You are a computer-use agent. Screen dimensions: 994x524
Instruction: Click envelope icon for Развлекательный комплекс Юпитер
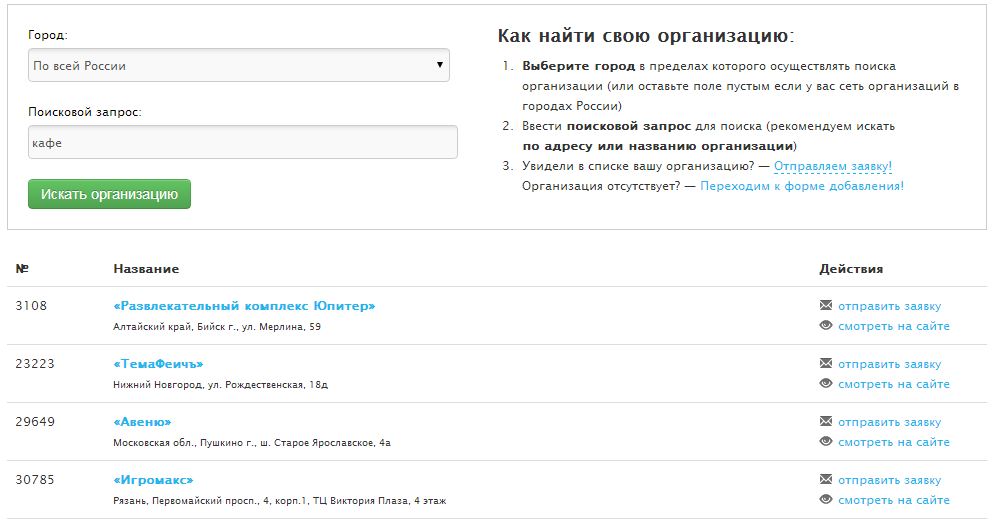825,306
